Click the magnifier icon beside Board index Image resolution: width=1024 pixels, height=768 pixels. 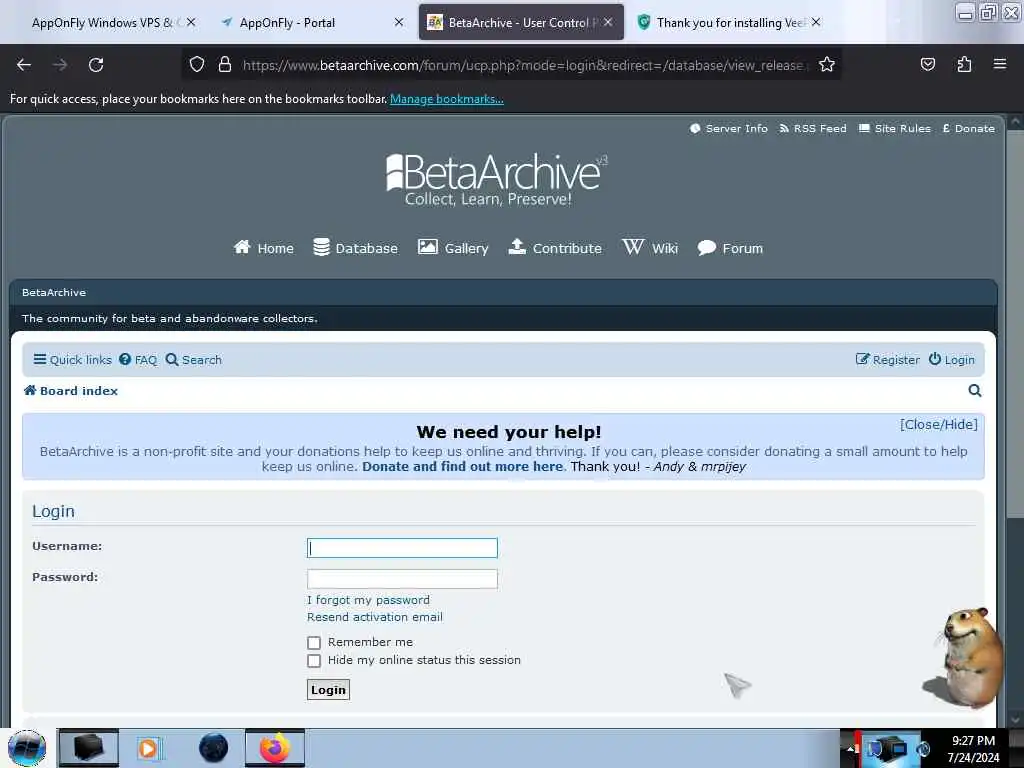pyautogui.click(x=975, y=391)
